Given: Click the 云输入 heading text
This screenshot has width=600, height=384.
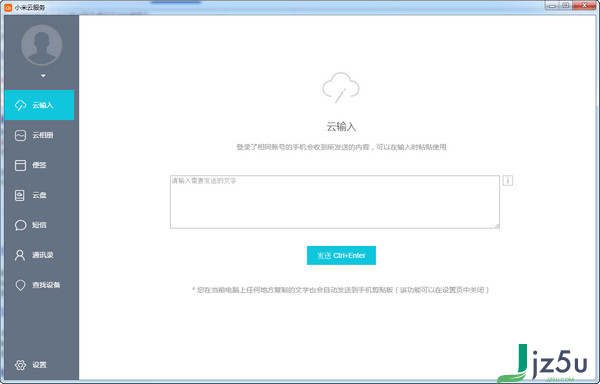Looking at the screenshot, I should [x=341, y=127].
